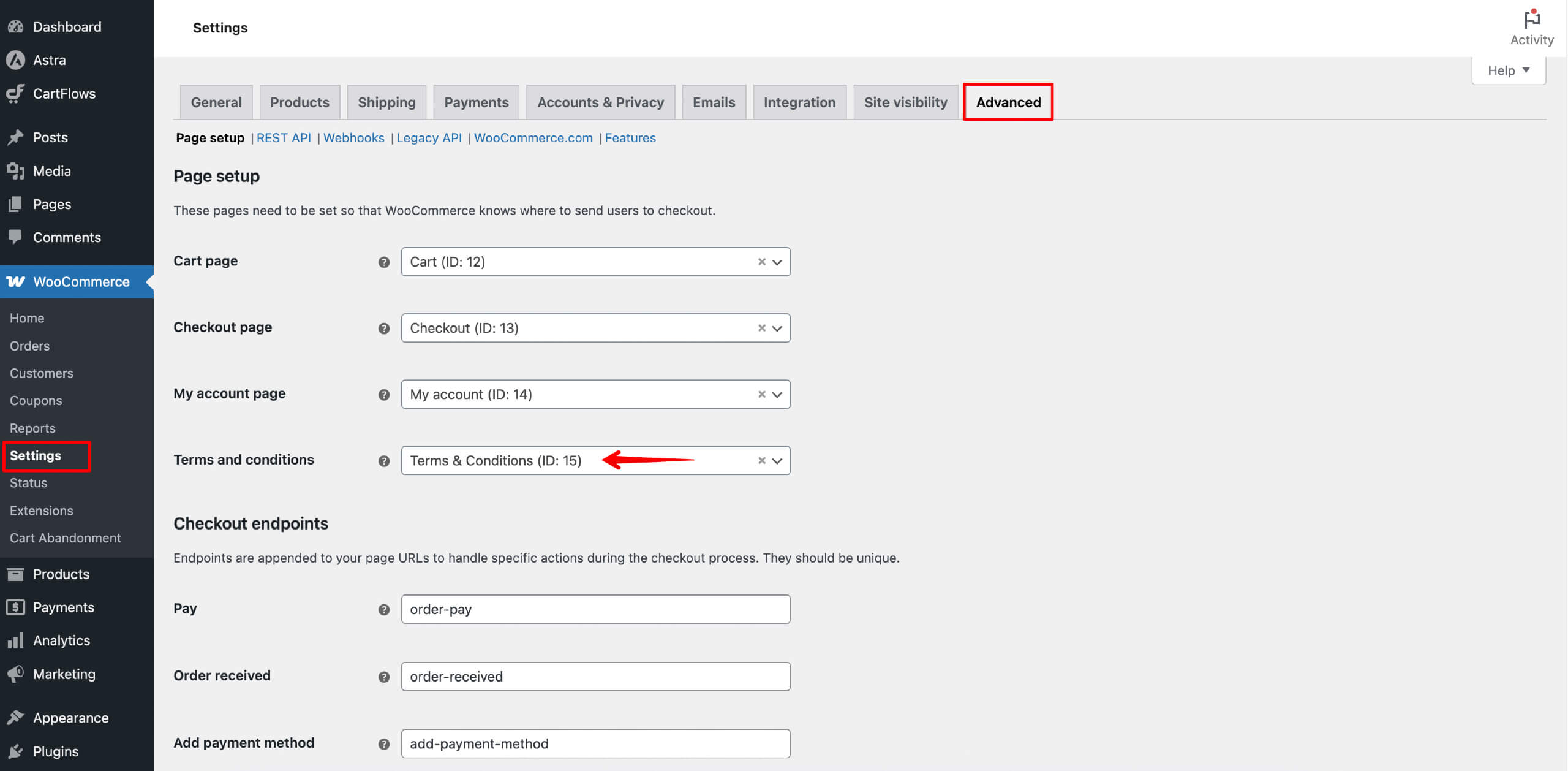Show help tooltip for Cart page
This screenshot has width=1568, height=771.
(384, 262)
